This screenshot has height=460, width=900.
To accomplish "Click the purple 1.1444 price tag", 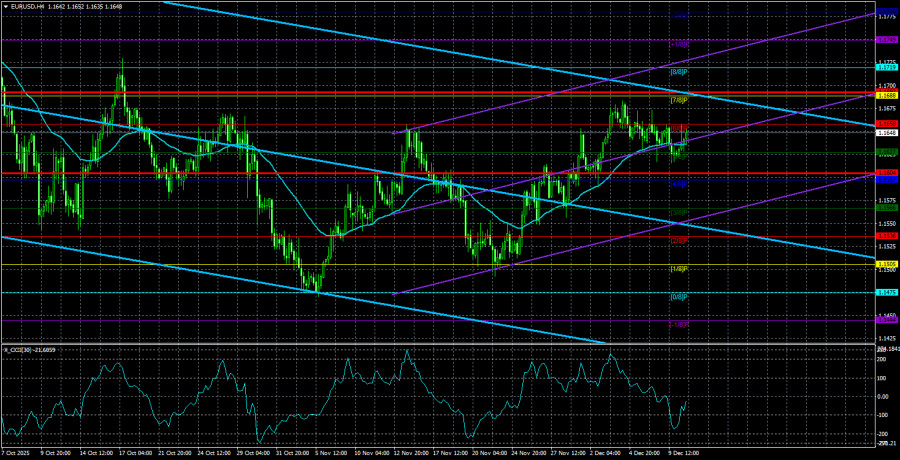I will point(885,320).
